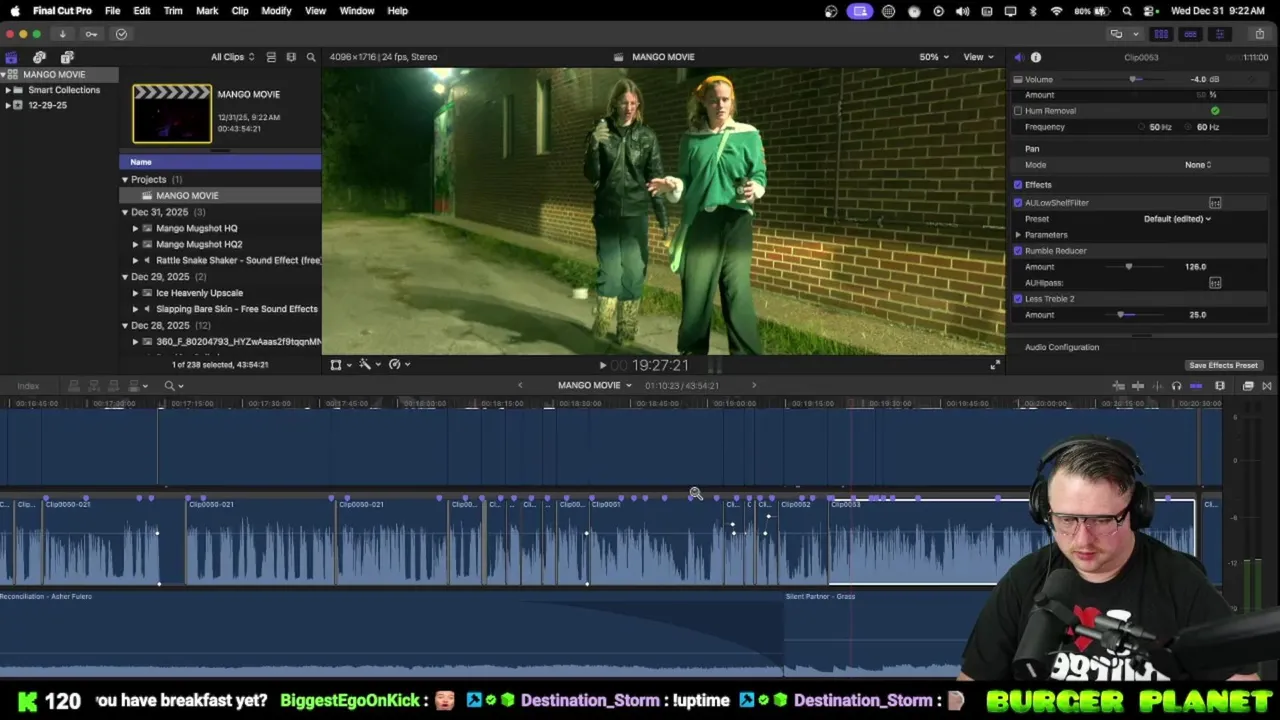This screenshot has height=720, width=1280.
Task: Toggle solo headphones icon in timeline
Action: click(x=1176, y=386)
